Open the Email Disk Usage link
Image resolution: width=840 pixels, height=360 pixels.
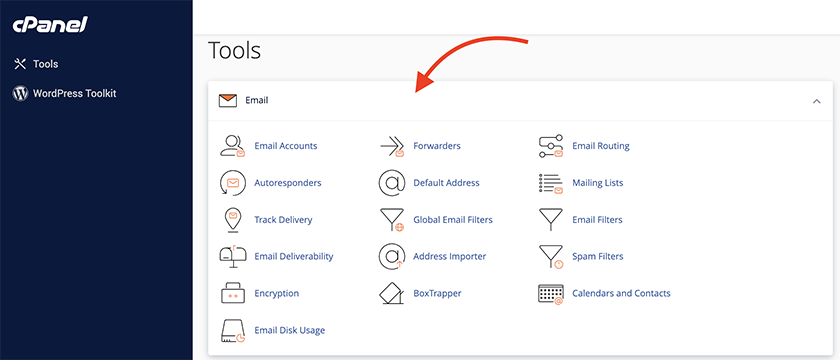(289, 331)
